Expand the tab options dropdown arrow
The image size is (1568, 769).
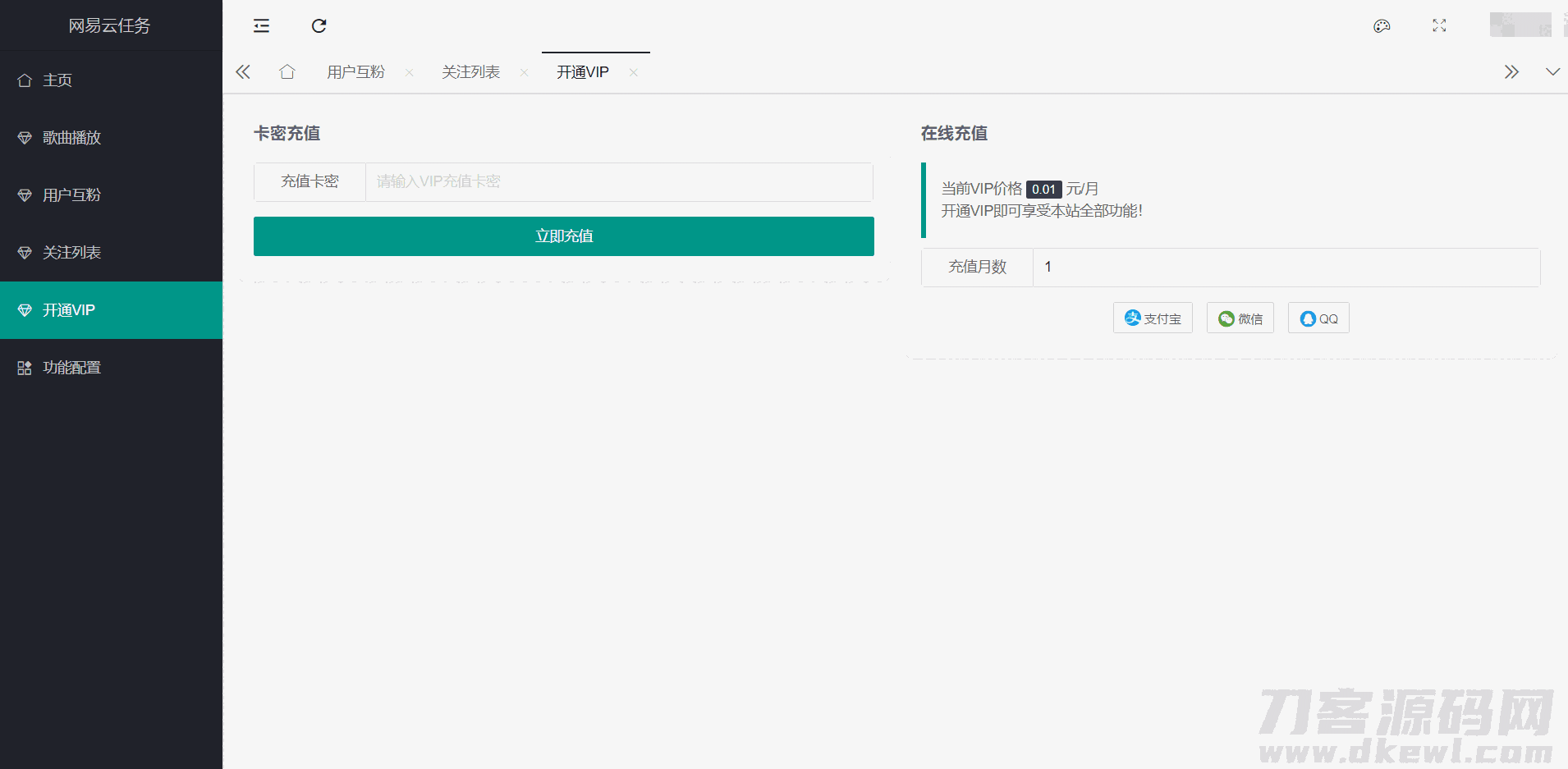[x=1552, y=72]
